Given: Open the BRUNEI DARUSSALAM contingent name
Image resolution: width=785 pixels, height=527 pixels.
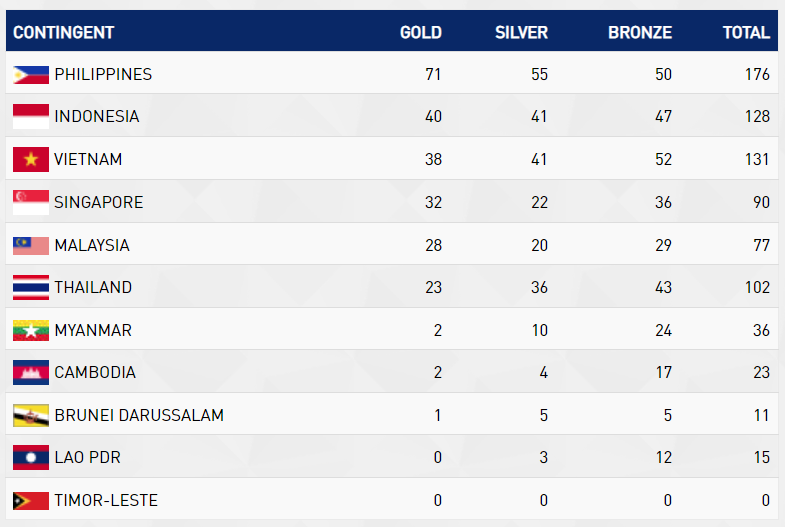Looking at the screenshot, I should [139, 415].
